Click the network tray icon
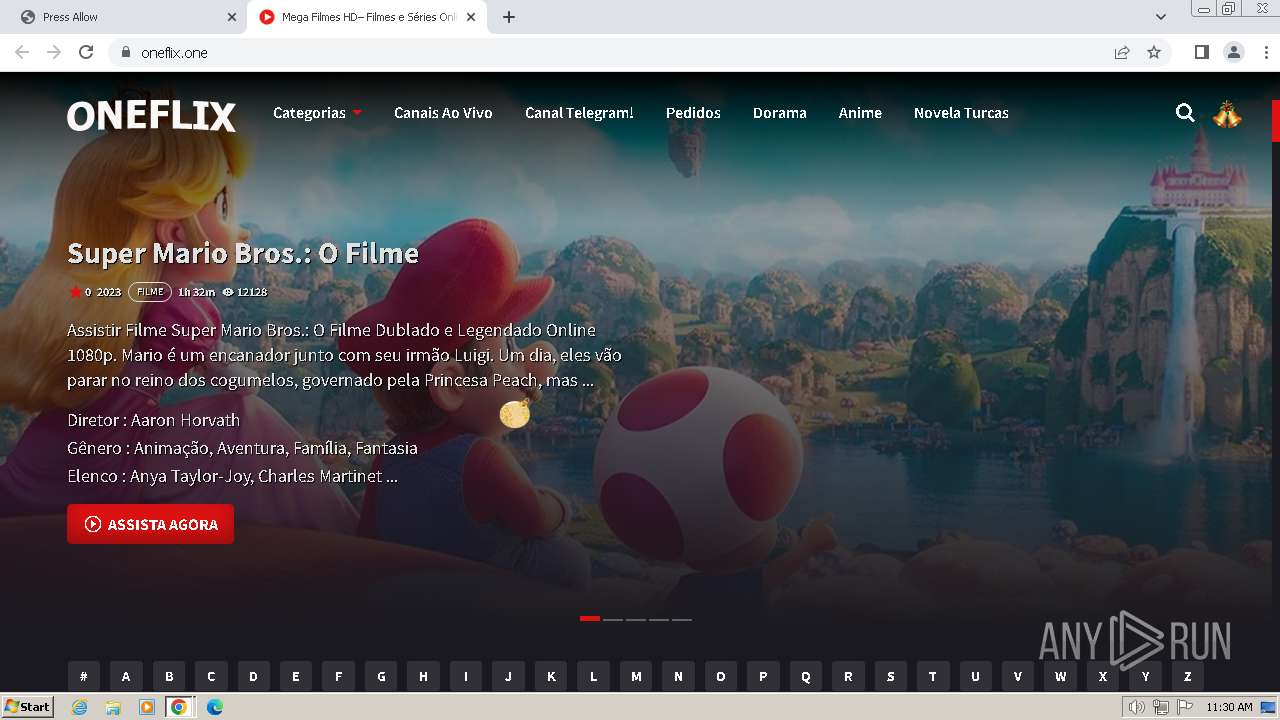This screenshot has width=1280, height=720. click(1161, 707)
